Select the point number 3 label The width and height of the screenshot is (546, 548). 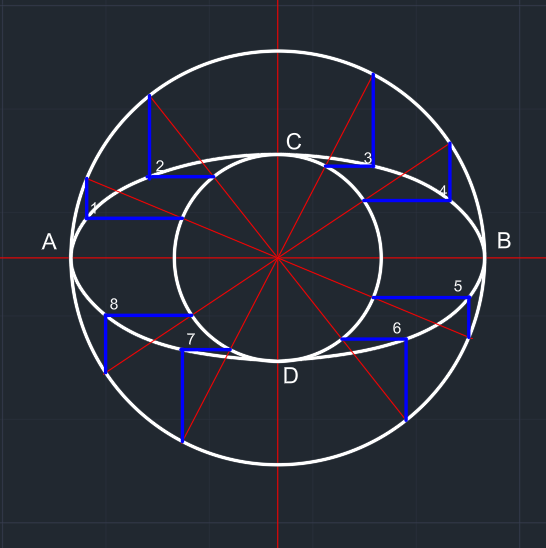tap(368, 158)
